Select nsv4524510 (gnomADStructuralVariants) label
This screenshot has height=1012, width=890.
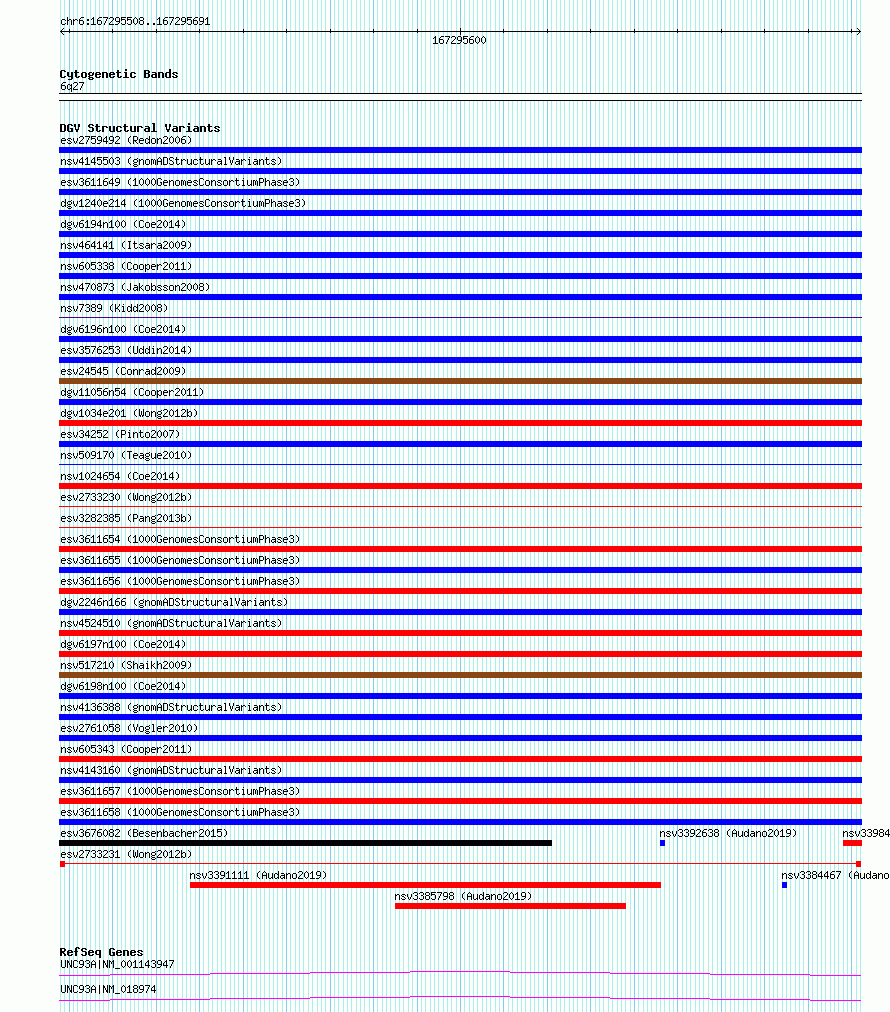(171, 623)
